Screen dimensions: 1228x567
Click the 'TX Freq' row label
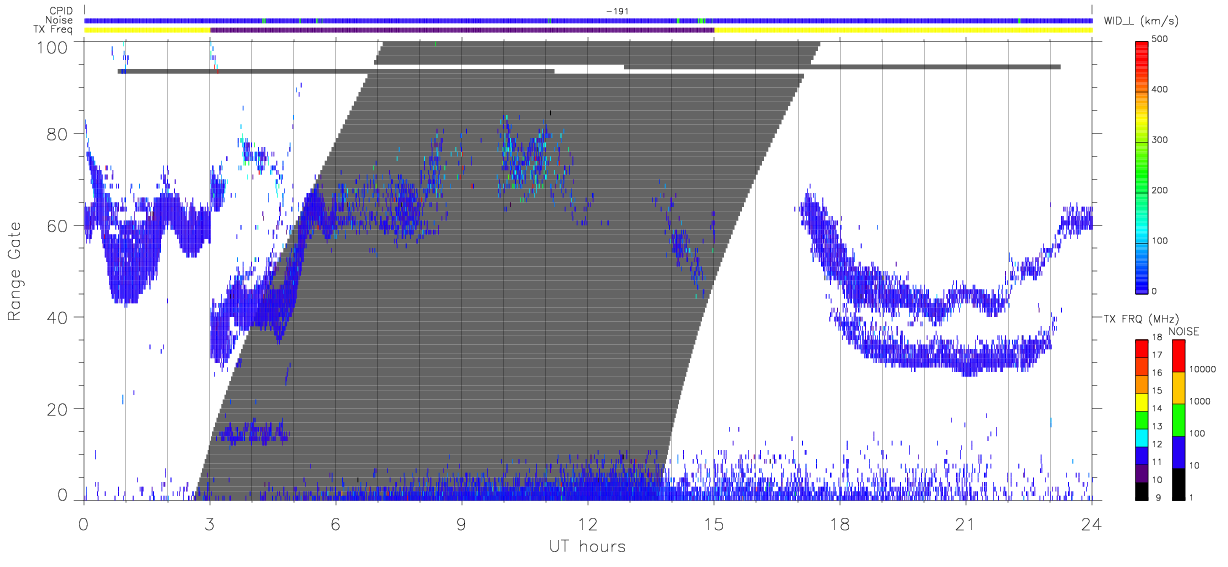tap(55, 30)
